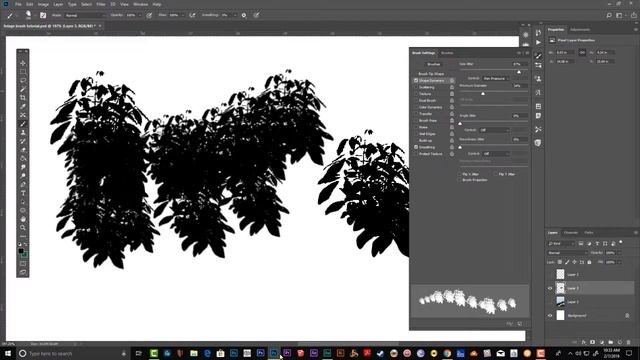Open the Window menu

pyautogui.click(x=140, y=4)
